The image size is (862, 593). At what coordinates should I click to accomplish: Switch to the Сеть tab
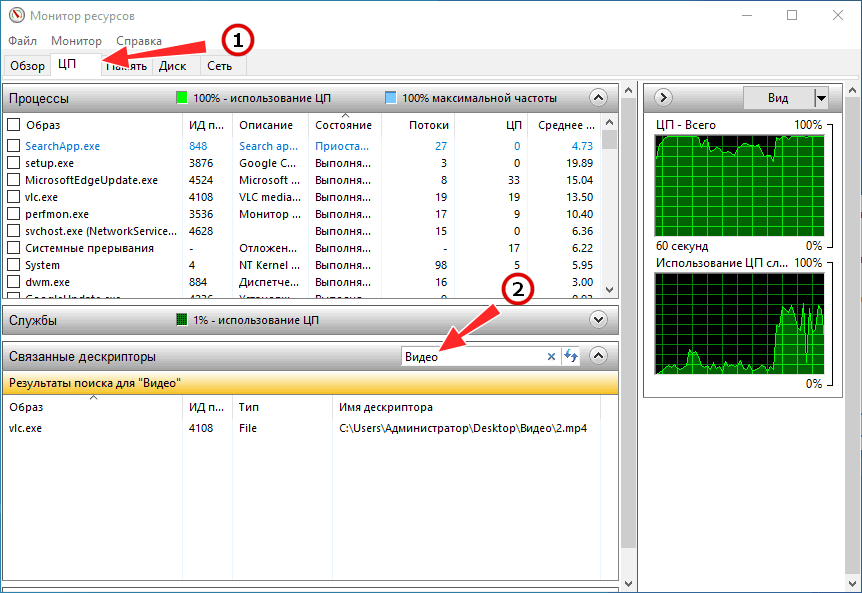pyautogui.click(x=220, y=66)
